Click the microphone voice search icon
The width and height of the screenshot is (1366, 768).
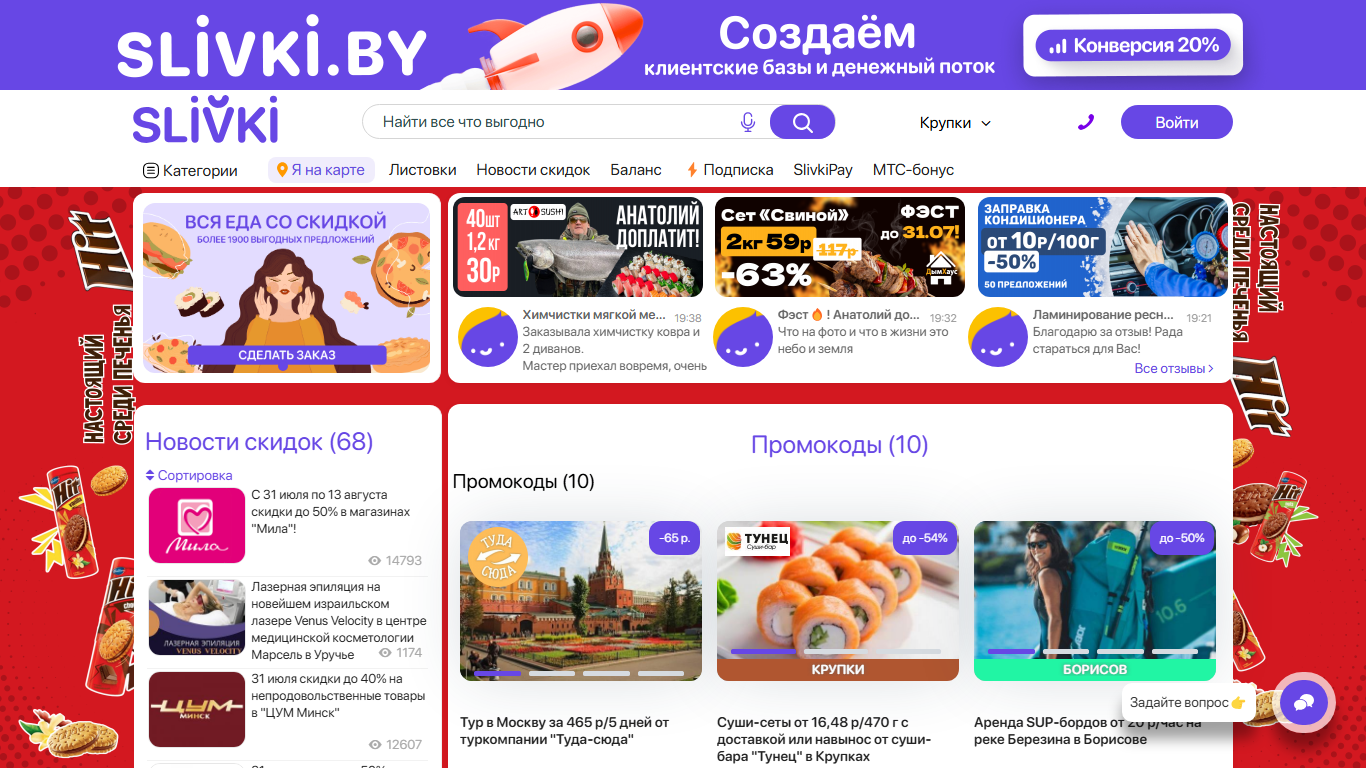(x=747, y=122)
